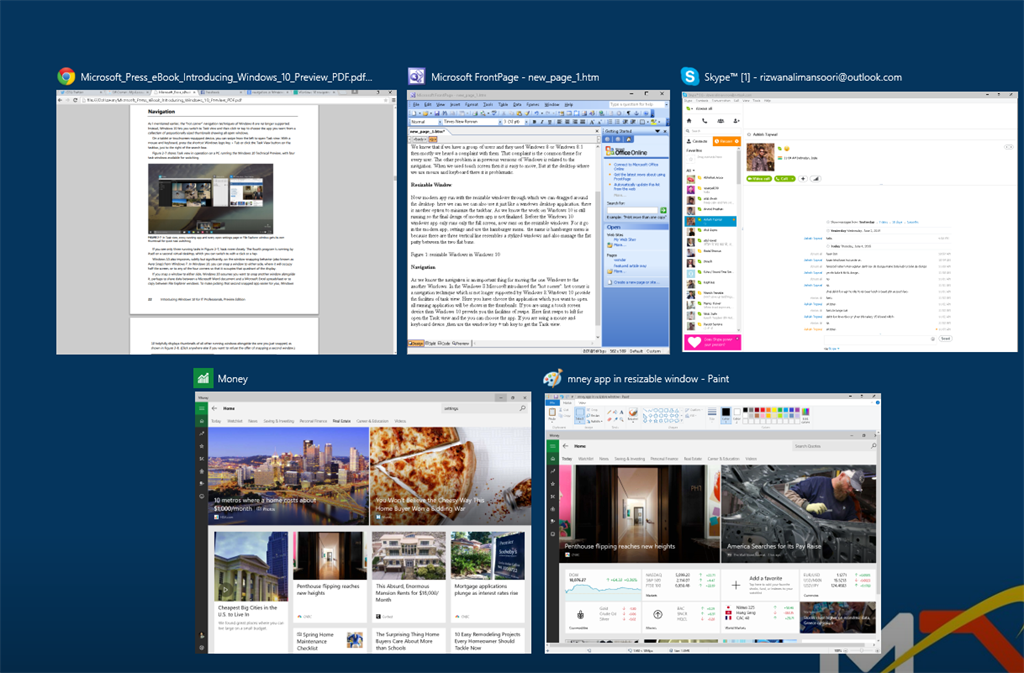Click the Contacts tab in Skype

tap(698, 141)
